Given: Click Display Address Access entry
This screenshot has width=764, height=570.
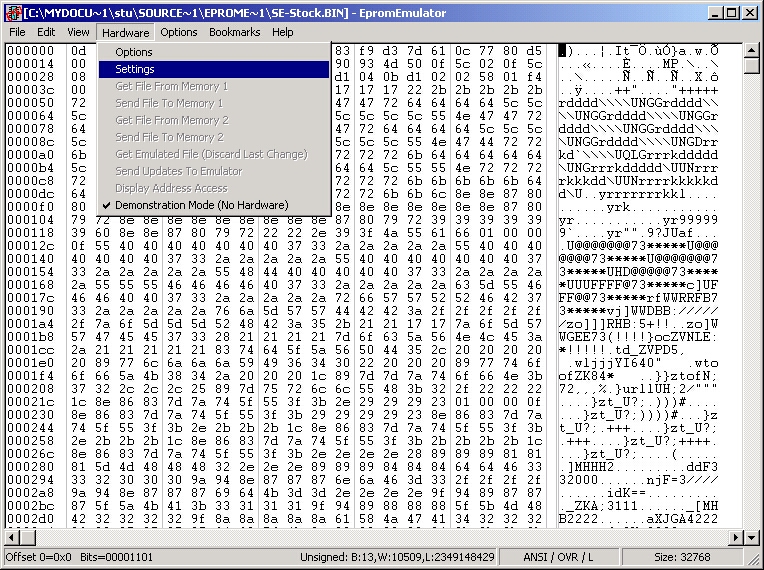Looking at the screenshot, I should click(214, 189).
